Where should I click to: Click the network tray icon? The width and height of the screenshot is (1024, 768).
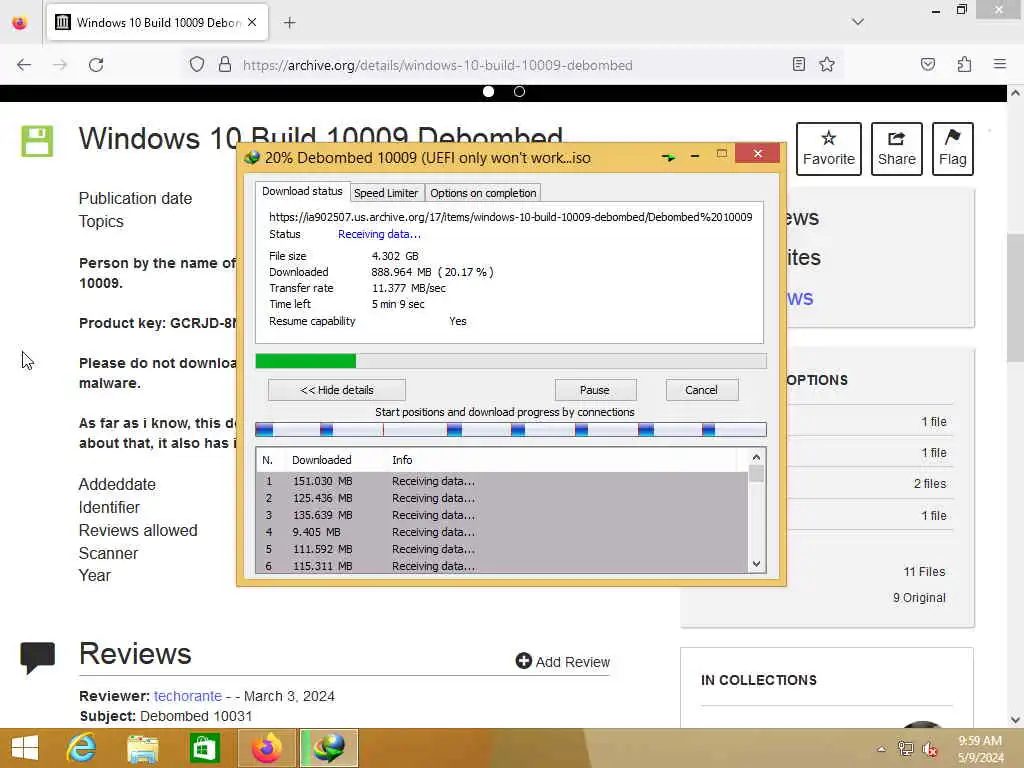pyautogui.click(x=905, y=749)
